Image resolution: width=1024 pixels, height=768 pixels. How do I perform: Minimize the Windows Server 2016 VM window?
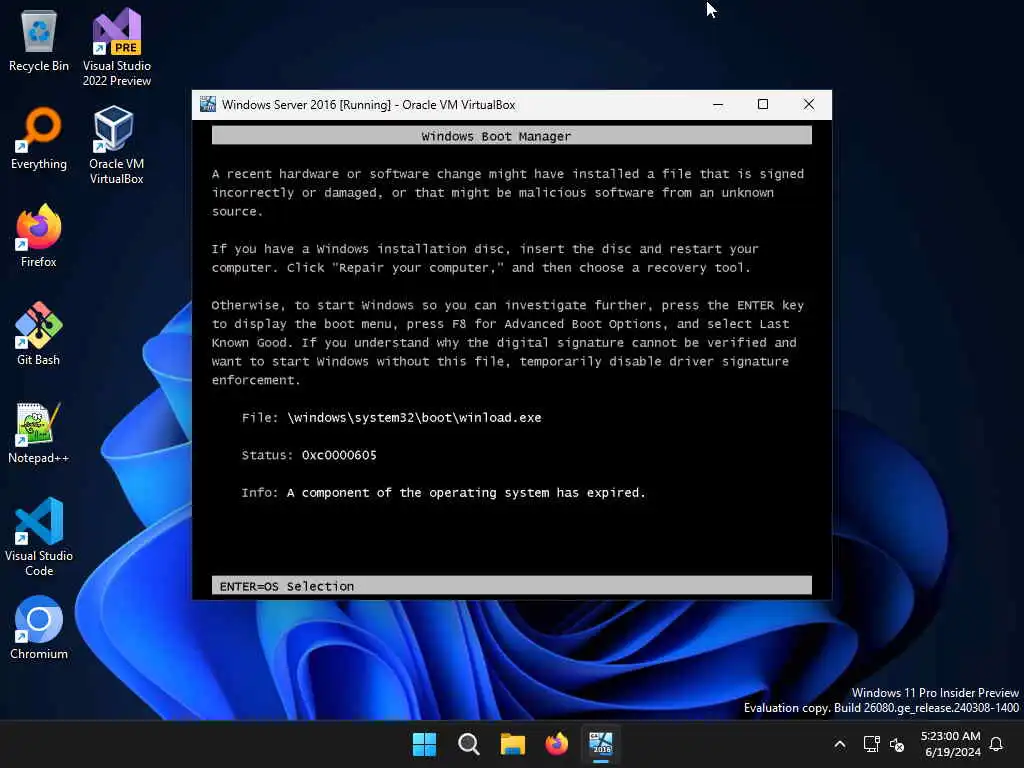click(x=718, y=104)
